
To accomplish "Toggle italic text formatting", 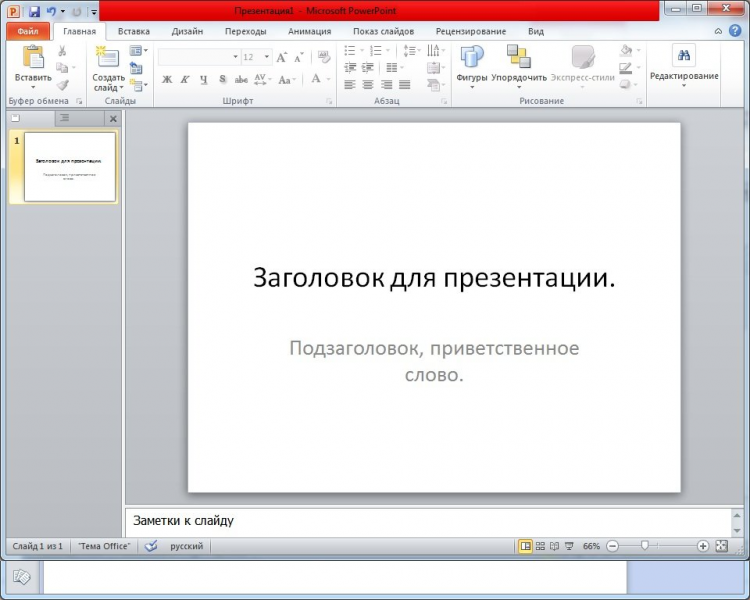I will click(185, 79).
